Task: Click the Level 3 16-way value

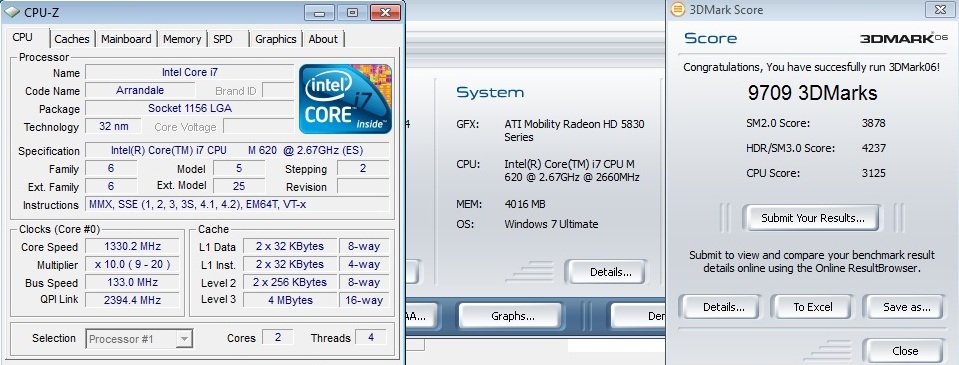Action: tap(364, 300)
